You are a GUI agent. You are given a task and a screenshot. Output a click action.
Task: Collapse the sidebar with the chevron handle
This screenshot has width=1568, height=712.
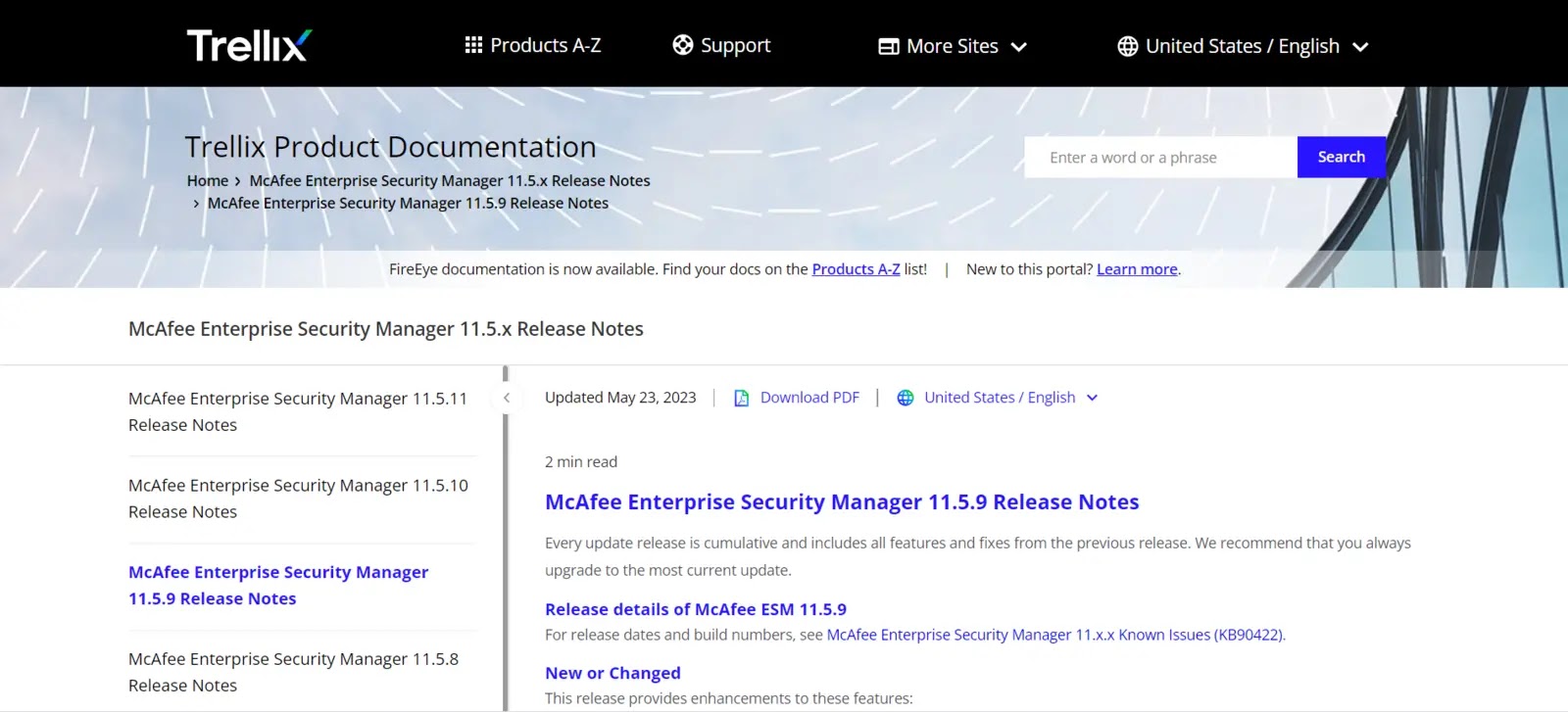(507, 398)
